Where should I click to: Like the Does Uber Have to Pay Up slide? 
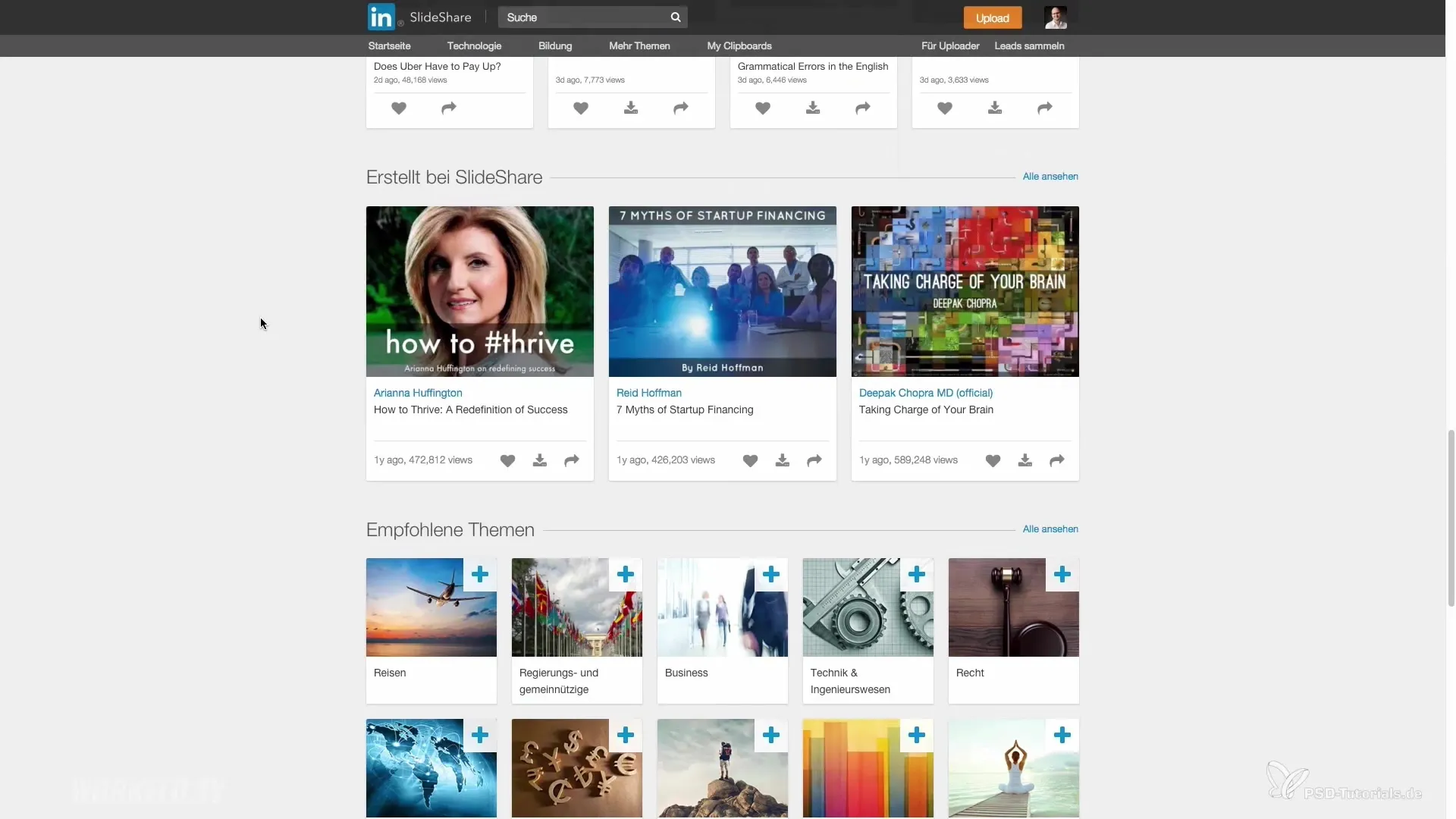[x=399, y=108]
